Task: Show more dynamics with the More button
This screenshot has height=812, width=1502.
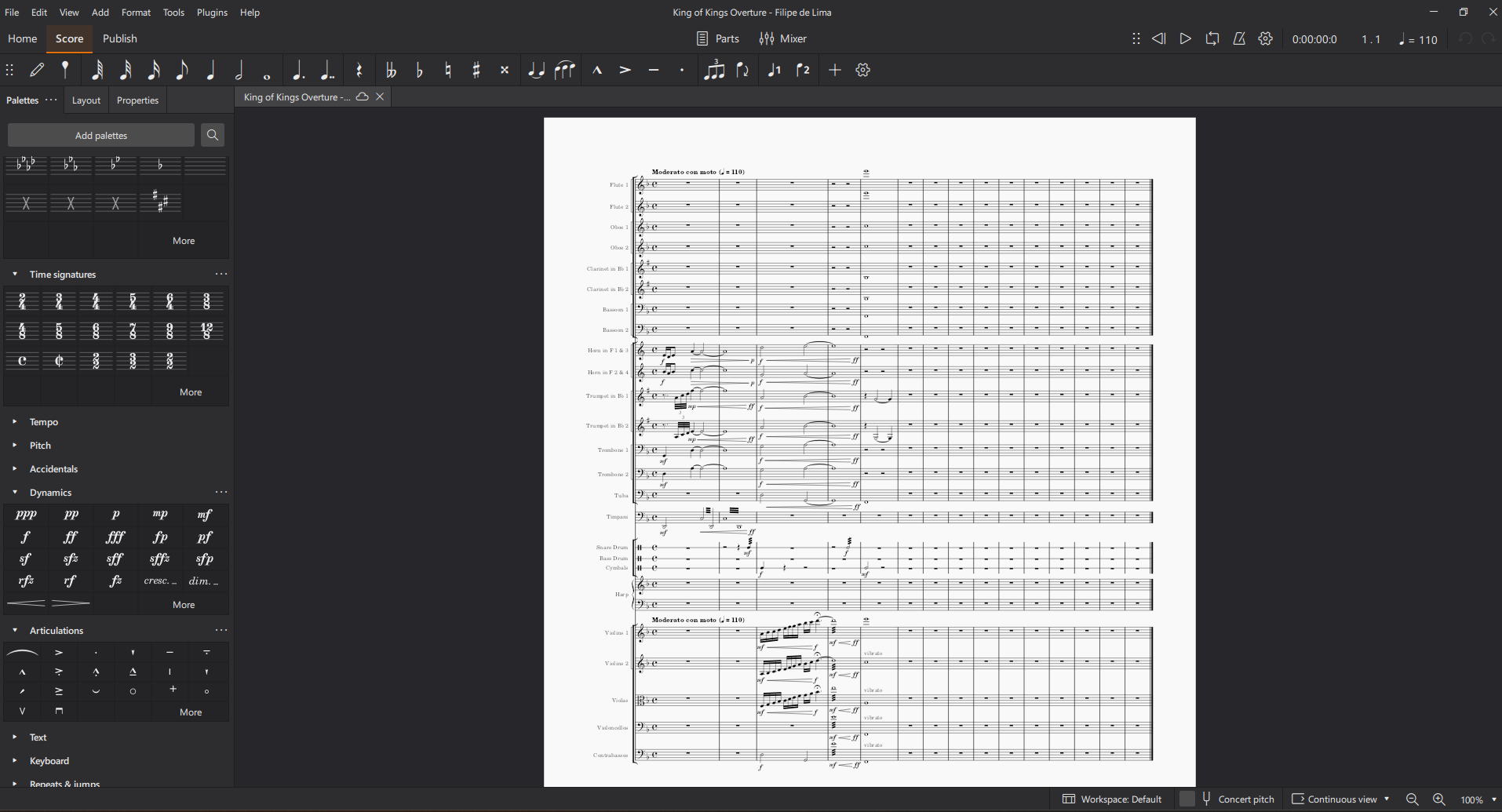Action: [183, 604]
